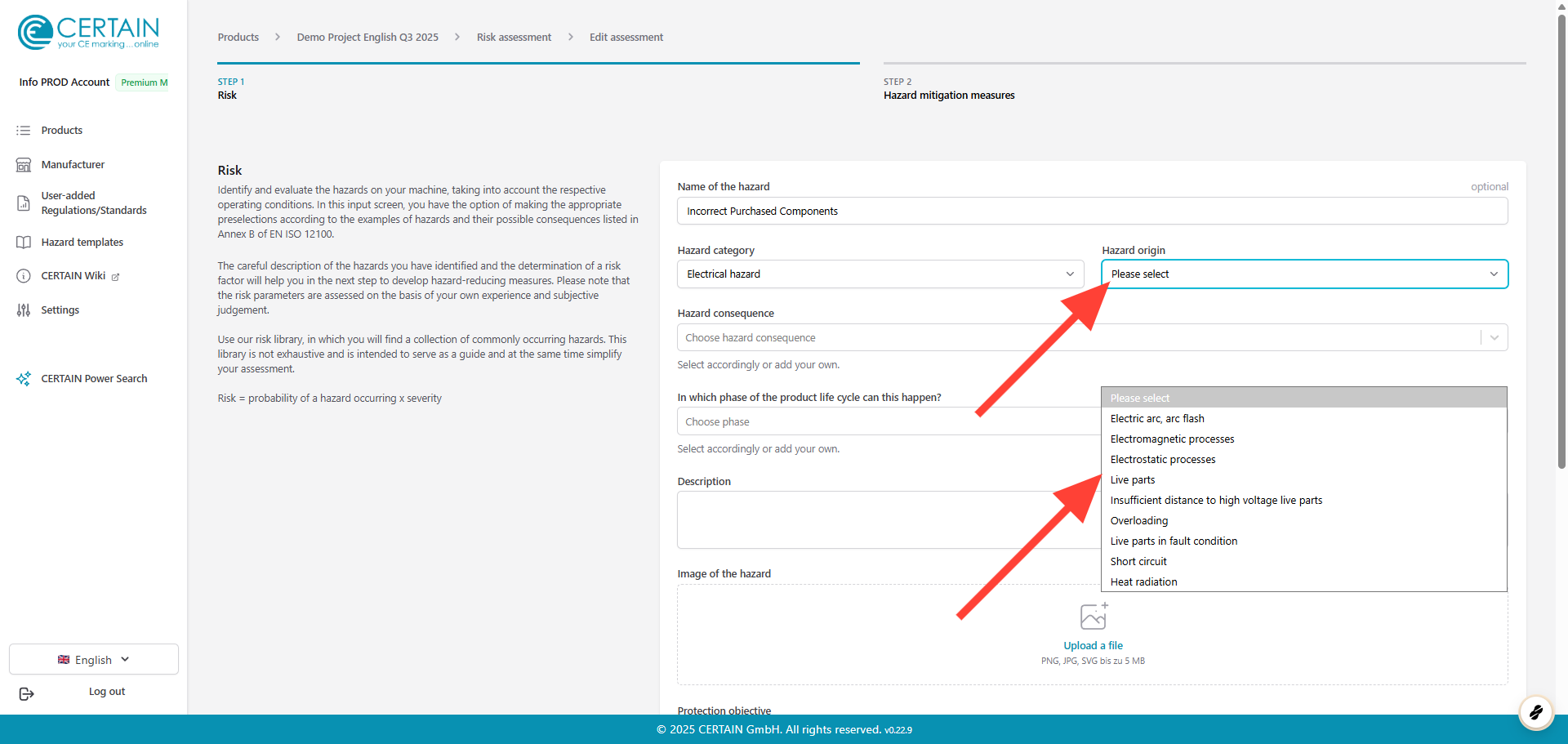Click Hazard templates book icon
1568x744 pixels.
24,243
